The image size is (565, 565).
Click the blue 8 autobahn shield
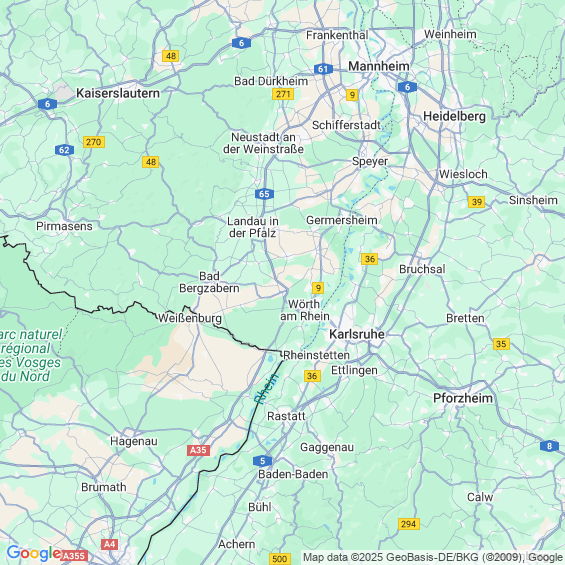549,446
